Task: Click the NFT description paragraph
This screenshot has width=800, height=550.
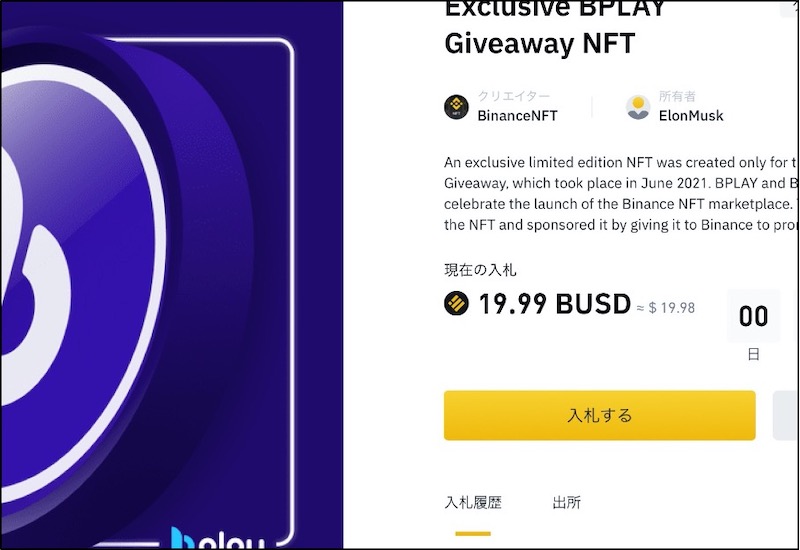Action: coord(621,194)
